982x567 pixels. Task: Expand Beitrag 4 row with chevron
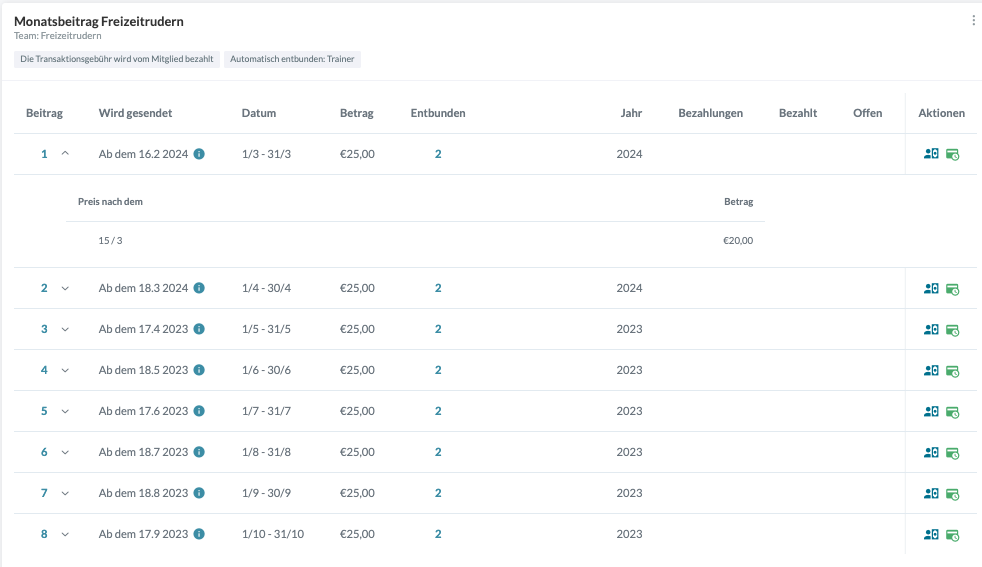tap(65, 370)
